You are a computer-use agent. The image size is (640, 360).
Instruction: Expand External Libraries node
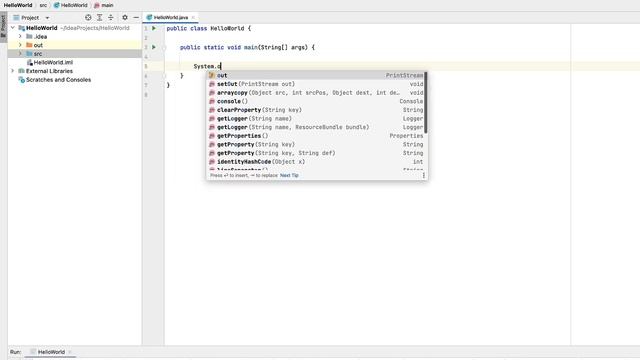coord(13,71)
